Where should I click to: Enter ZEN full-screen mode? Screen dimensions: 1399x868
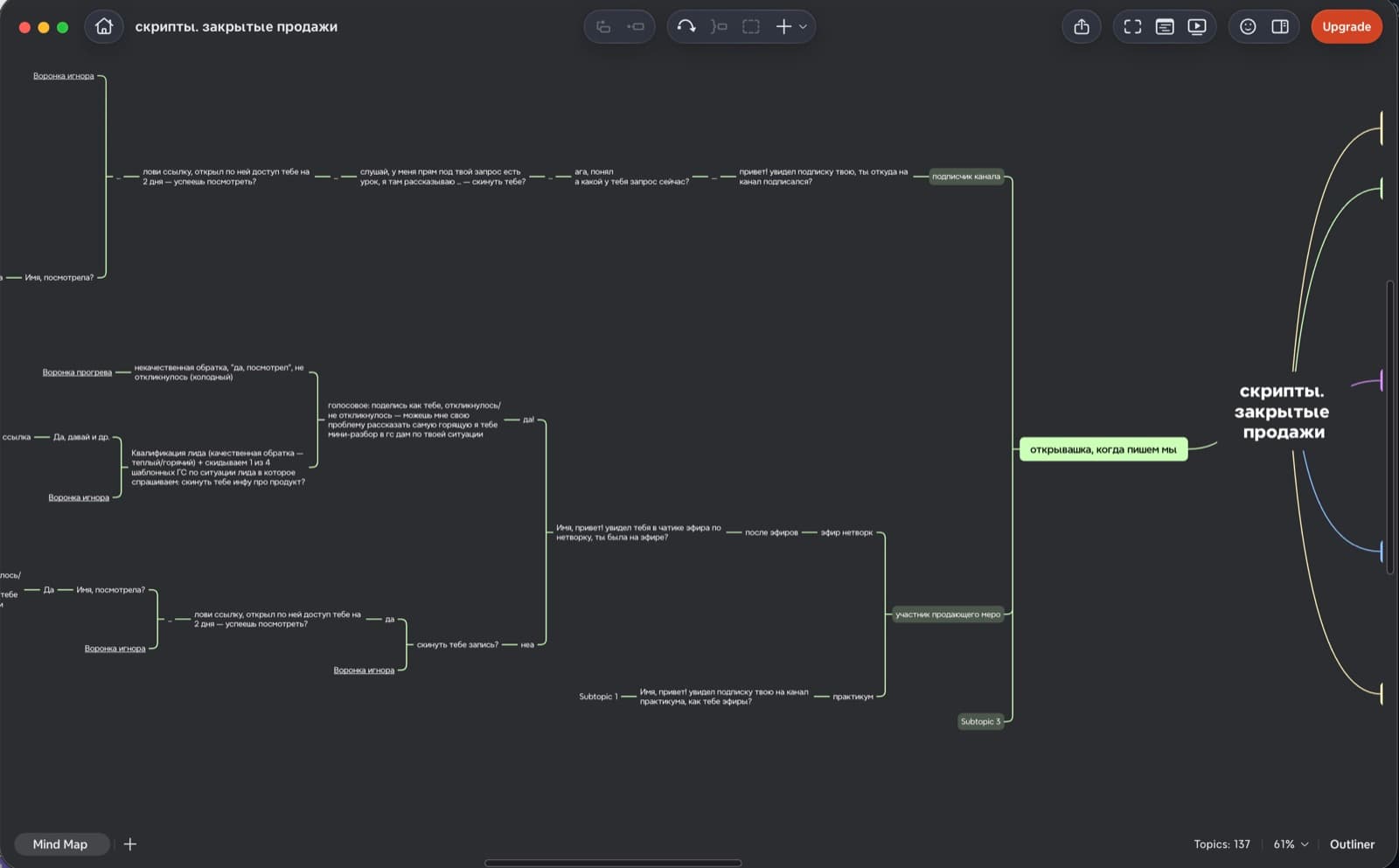1132,26
